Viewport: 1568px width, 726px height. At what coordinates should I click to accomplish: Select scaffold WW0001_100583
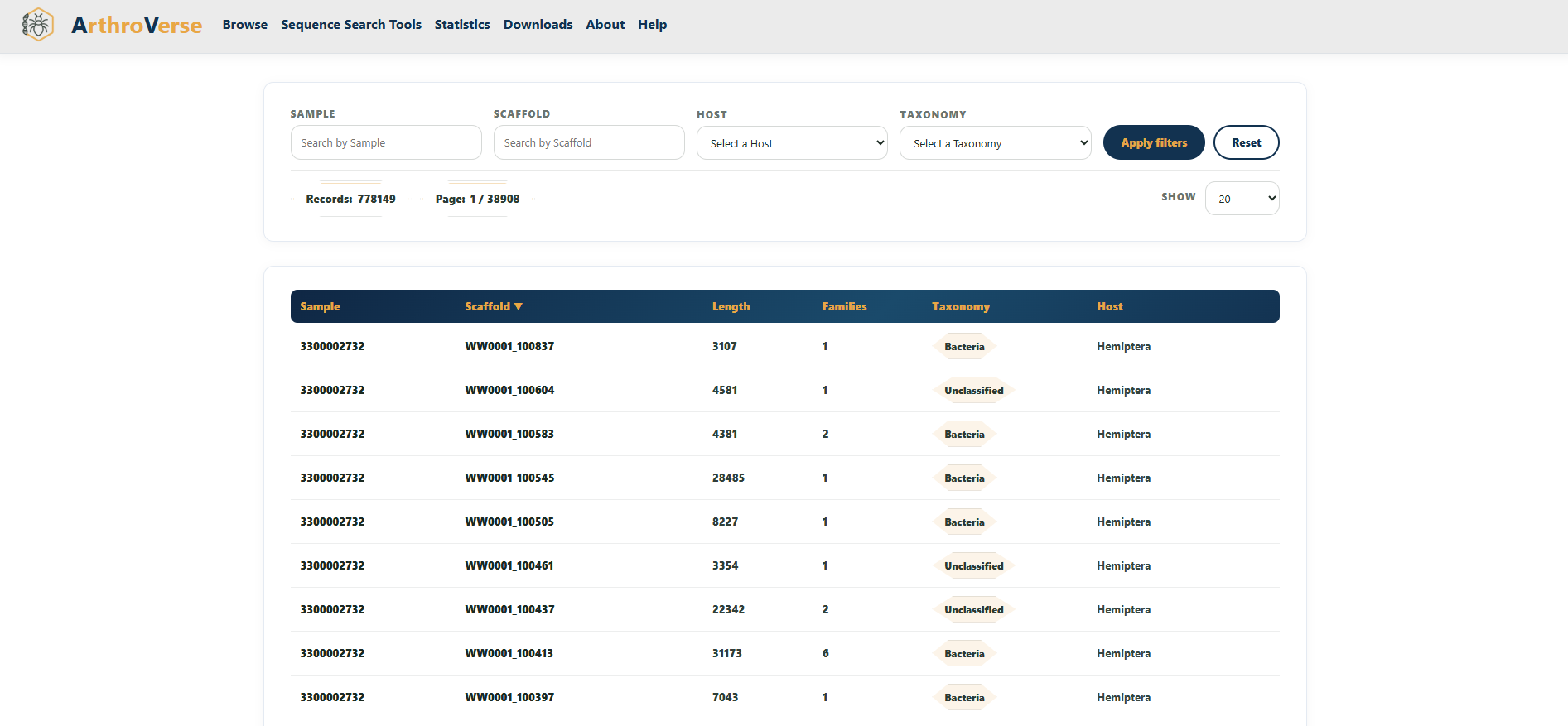click(x=509, y=434)
